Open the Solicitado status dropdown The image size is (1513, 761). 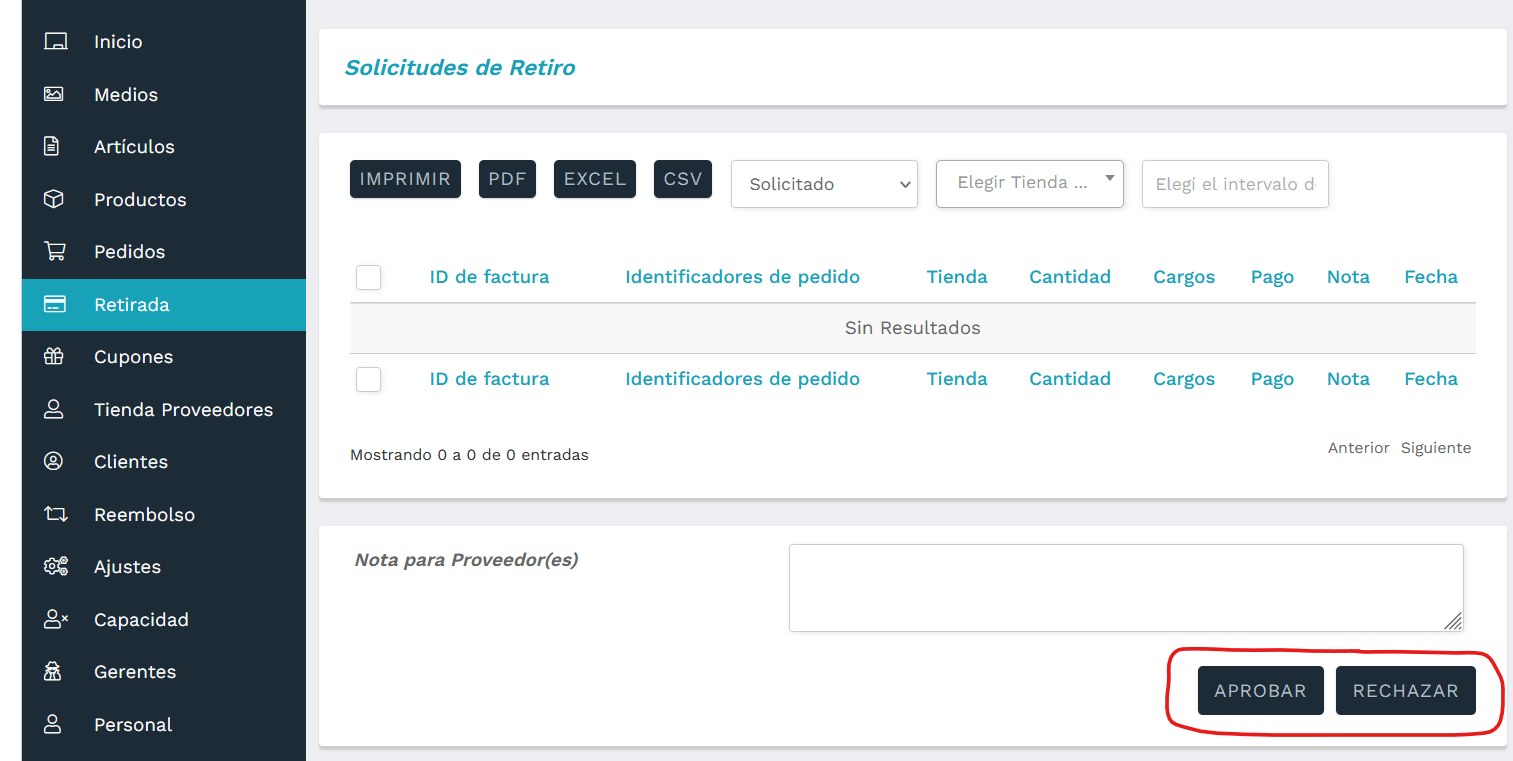click(824, 184)
